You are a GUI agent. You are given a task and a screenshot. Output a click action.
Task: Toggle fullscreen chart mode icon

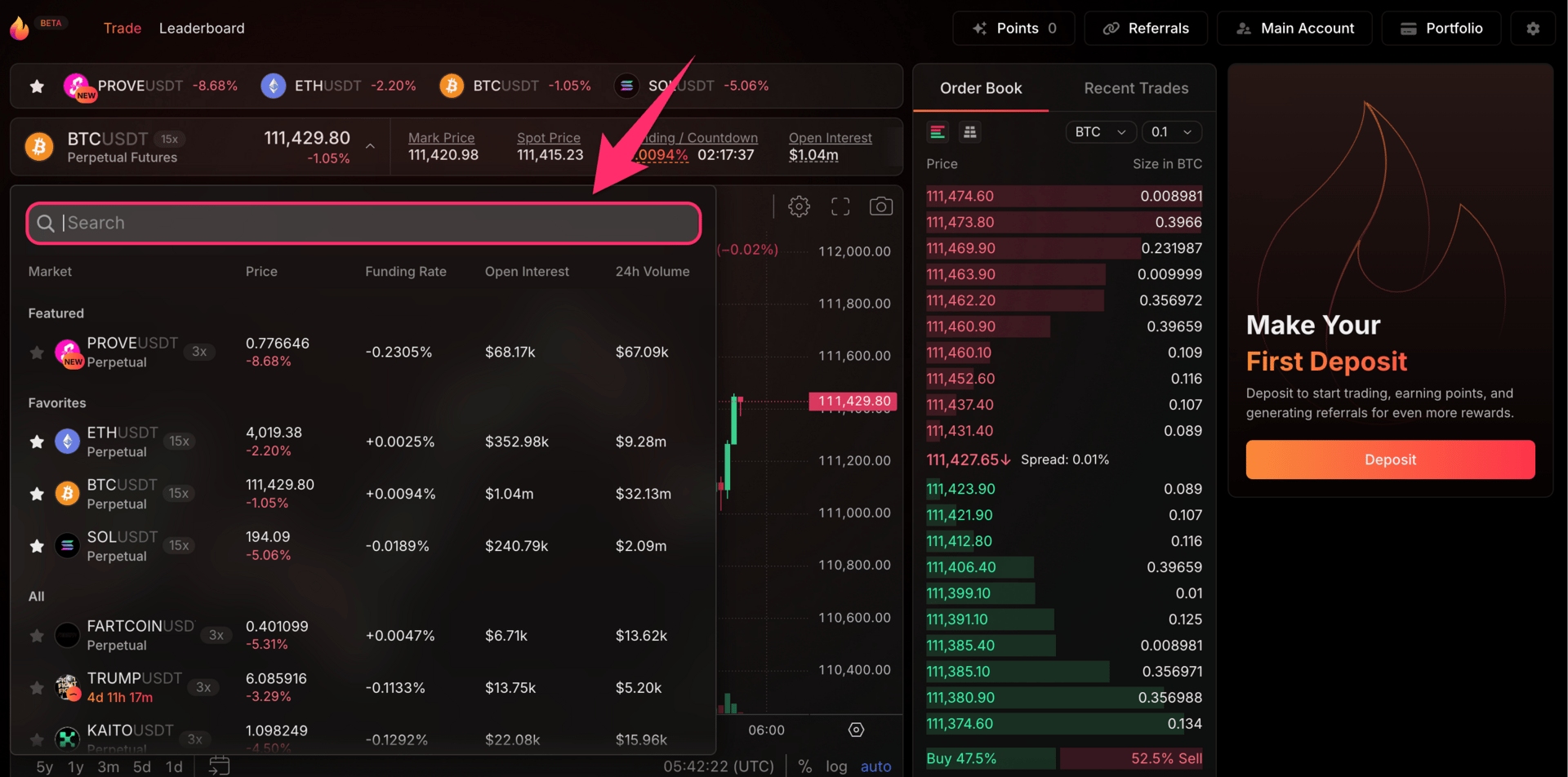click(840, 206)
